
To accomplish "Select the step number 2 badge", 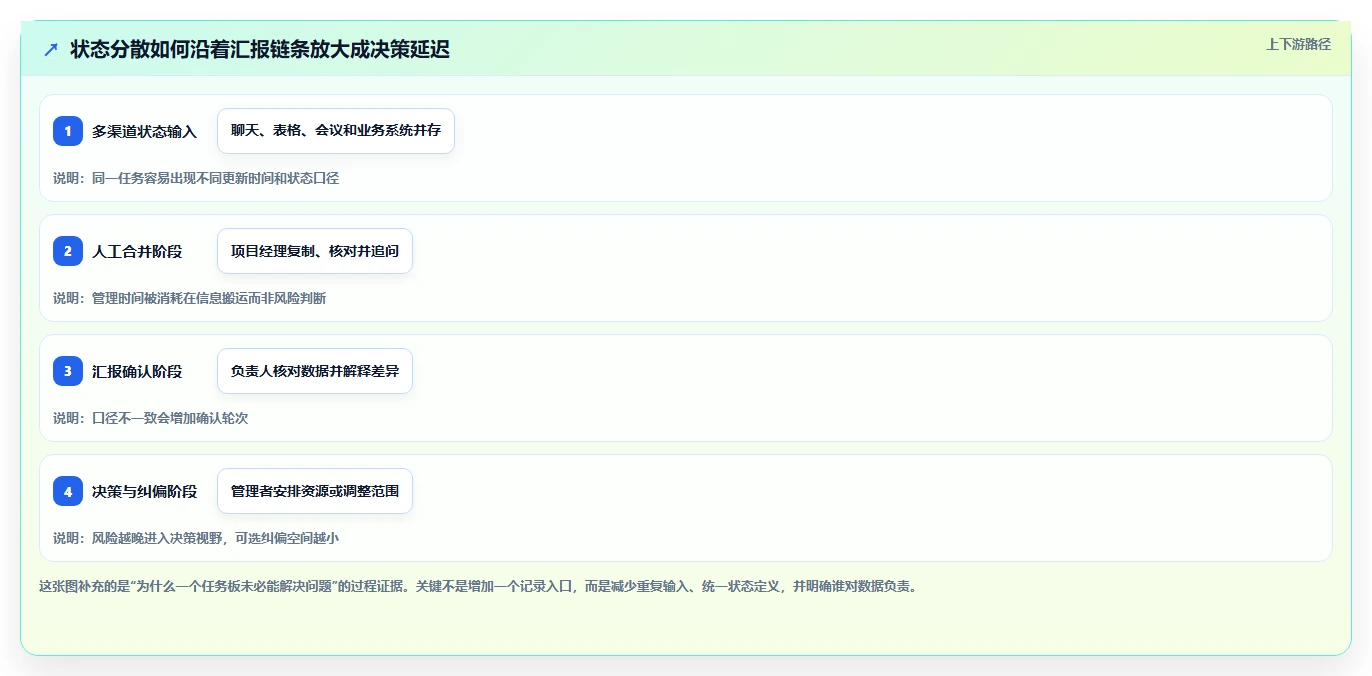I will (68, 251).
